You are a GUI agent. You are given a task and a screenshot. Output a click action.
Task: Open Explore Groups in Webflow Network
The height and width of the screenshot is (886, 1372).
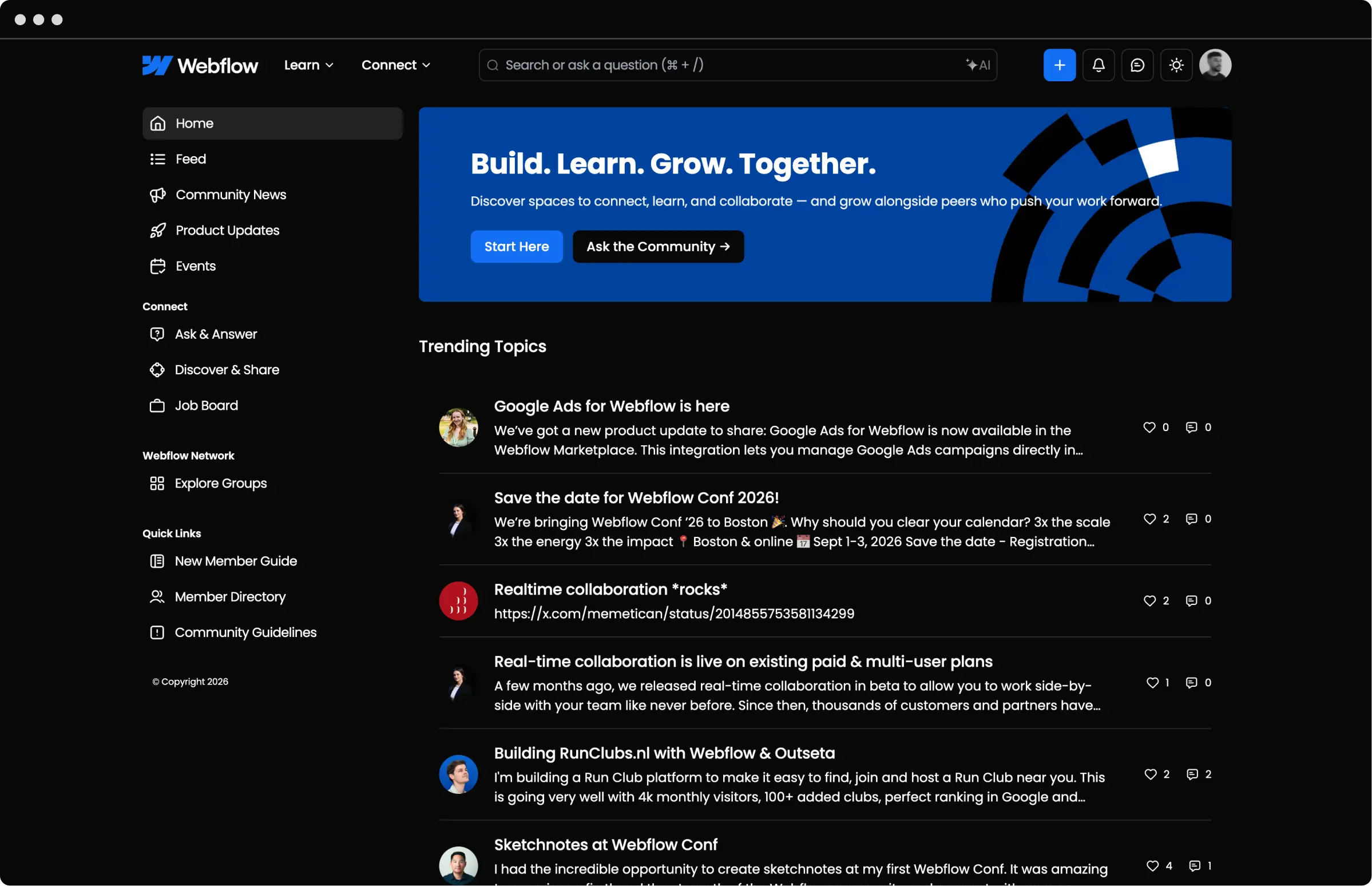[x=220, y=483]
